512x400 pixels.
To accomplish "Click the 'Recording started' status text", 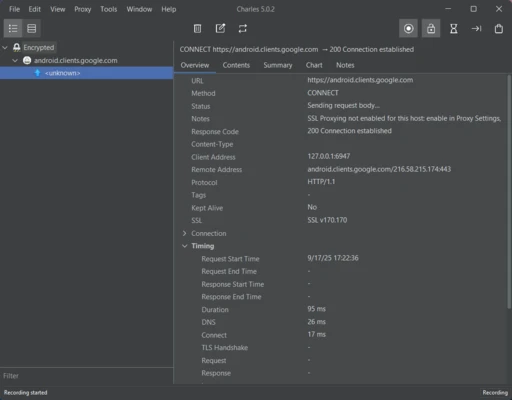I will [26, 393].
